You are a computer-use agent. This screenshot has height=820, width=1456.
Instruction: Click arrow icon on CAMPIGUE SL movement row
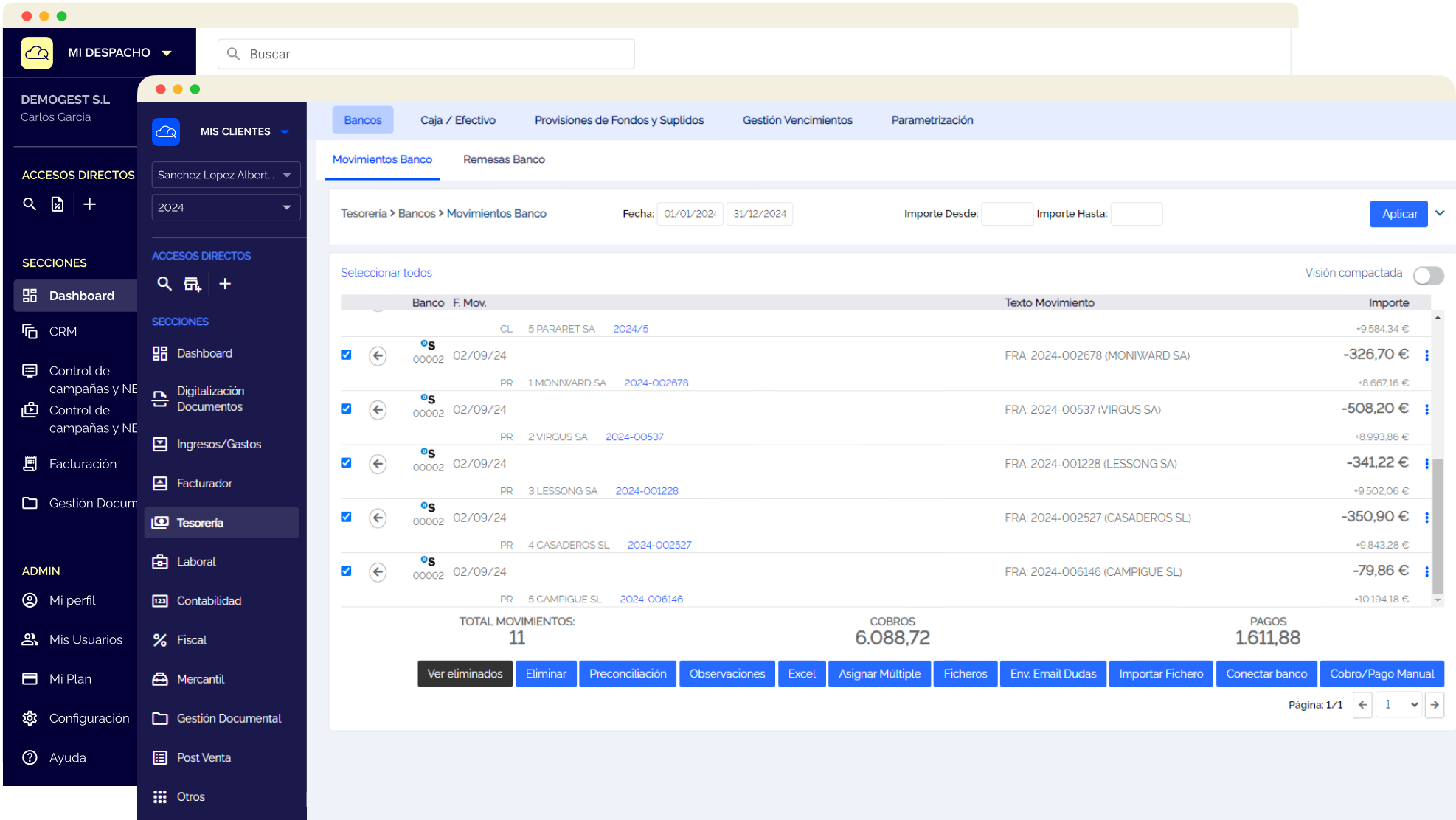click(378, 571)
